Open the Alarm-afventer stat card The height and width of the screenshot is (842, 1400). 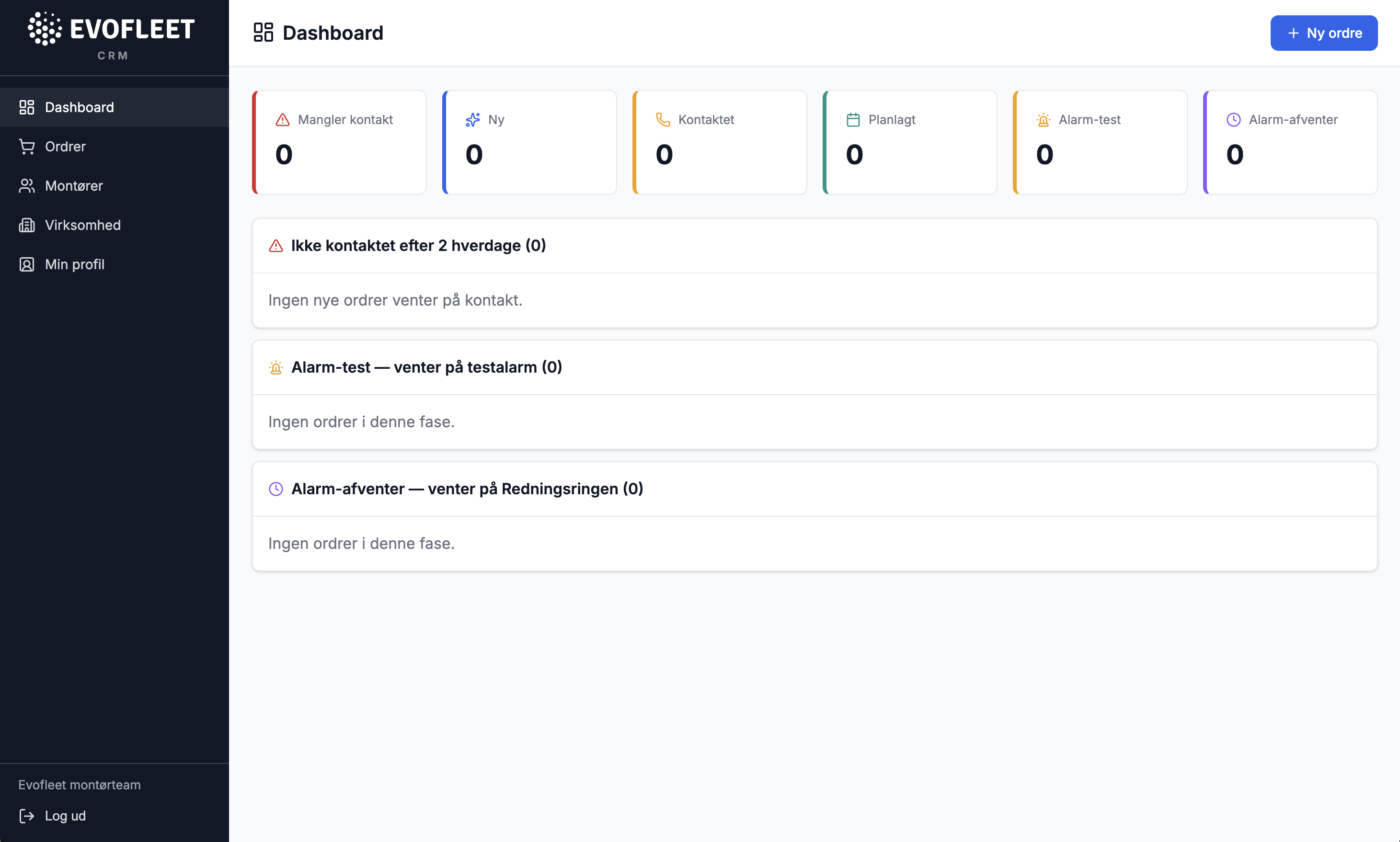(x=1290, y=142)
